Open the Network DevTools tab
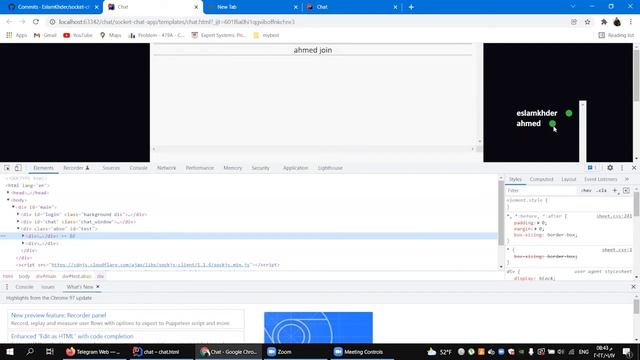 click(x=166, y=168)
